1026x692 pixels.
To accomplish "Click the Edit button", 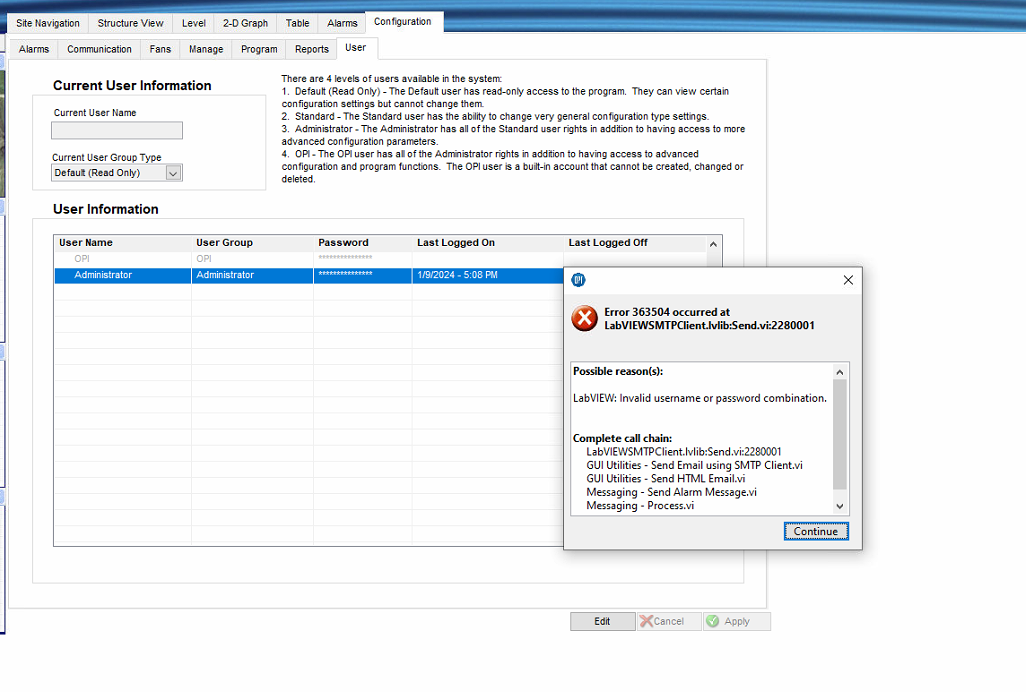I will [x=602, y=621].
